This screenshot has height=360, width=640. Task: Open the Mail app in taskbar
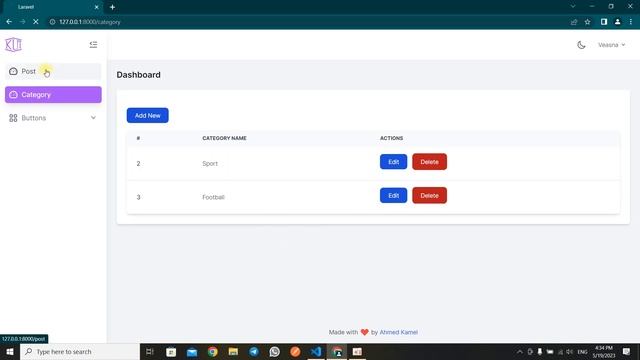[x=191, y=352]
